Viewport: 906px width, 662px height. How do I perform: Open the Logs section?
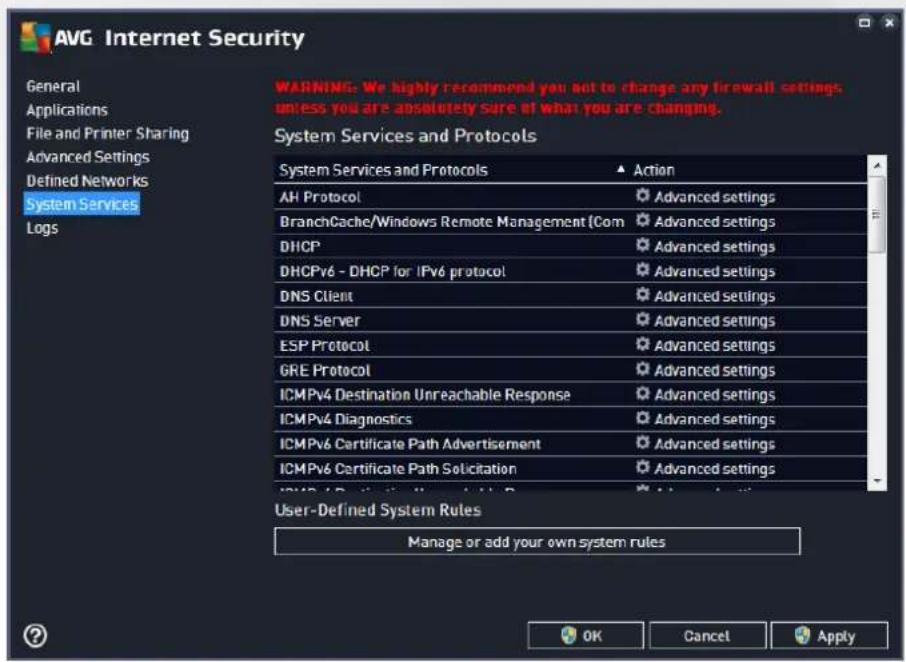[x=42, y=228]
